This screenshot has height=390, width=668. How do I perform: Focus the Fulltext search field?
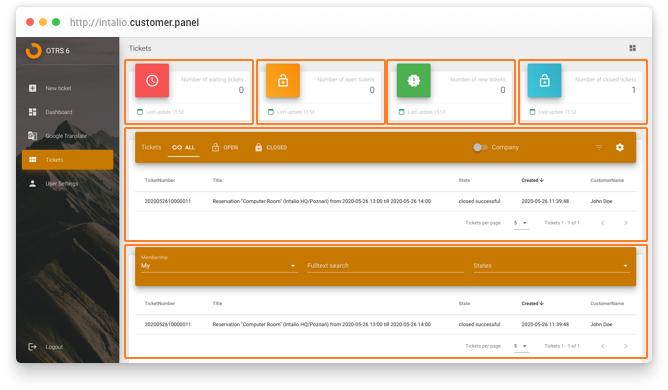pyautogui.click(x=385, y=266)
